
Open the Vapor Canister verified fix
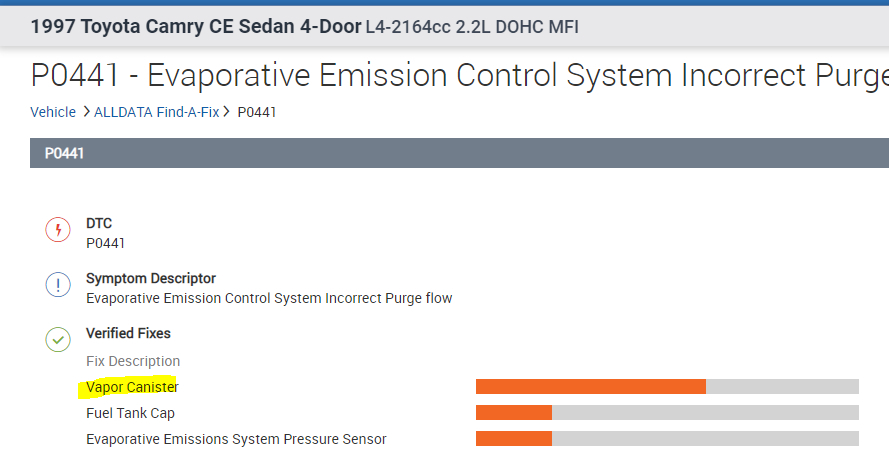(x=132, y=387)
